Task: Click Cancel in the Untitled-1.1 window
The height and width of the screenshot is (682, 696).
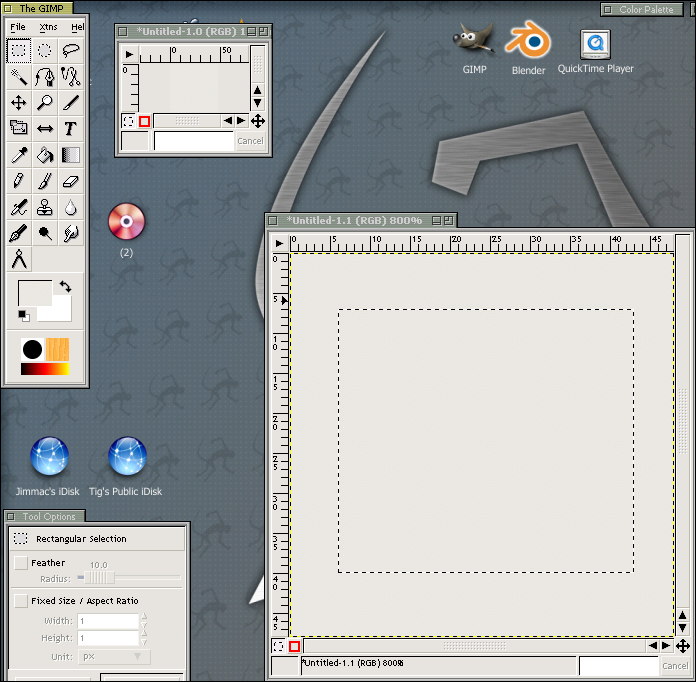Action: [x=675, y=666]
